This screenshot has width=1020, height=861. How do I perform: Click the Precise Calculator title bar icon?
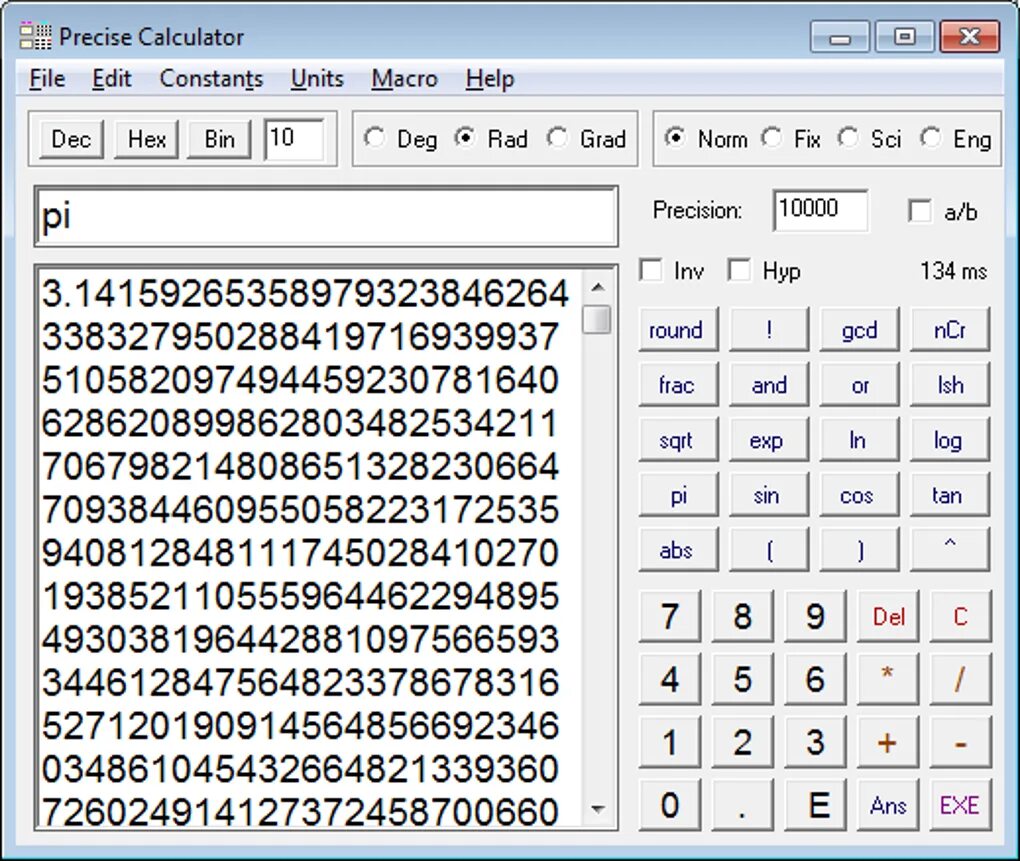(35, 36)
